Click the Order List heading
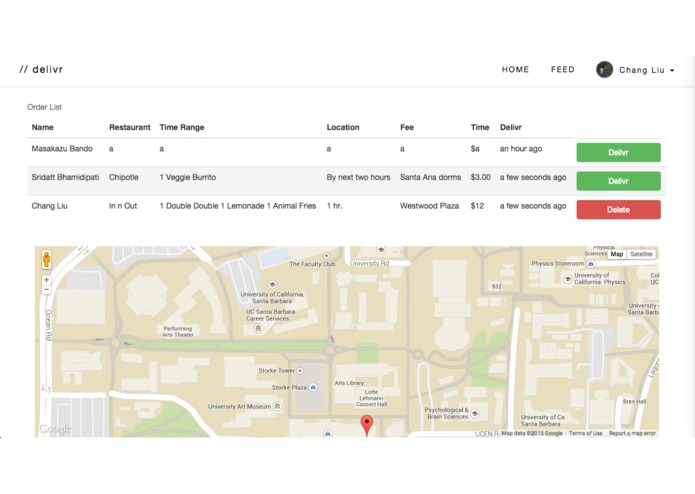 click(44, 107)
